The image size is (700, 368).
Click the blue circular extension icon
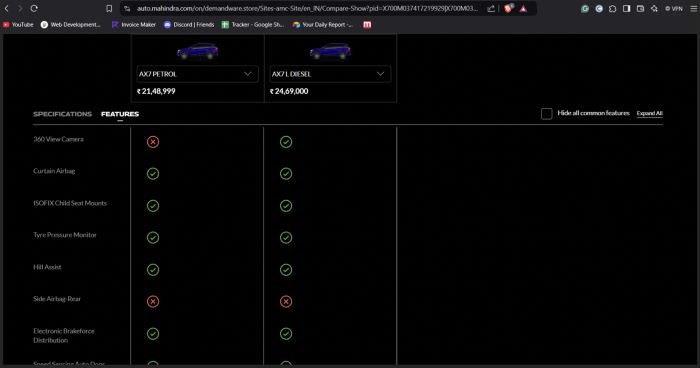599,8
